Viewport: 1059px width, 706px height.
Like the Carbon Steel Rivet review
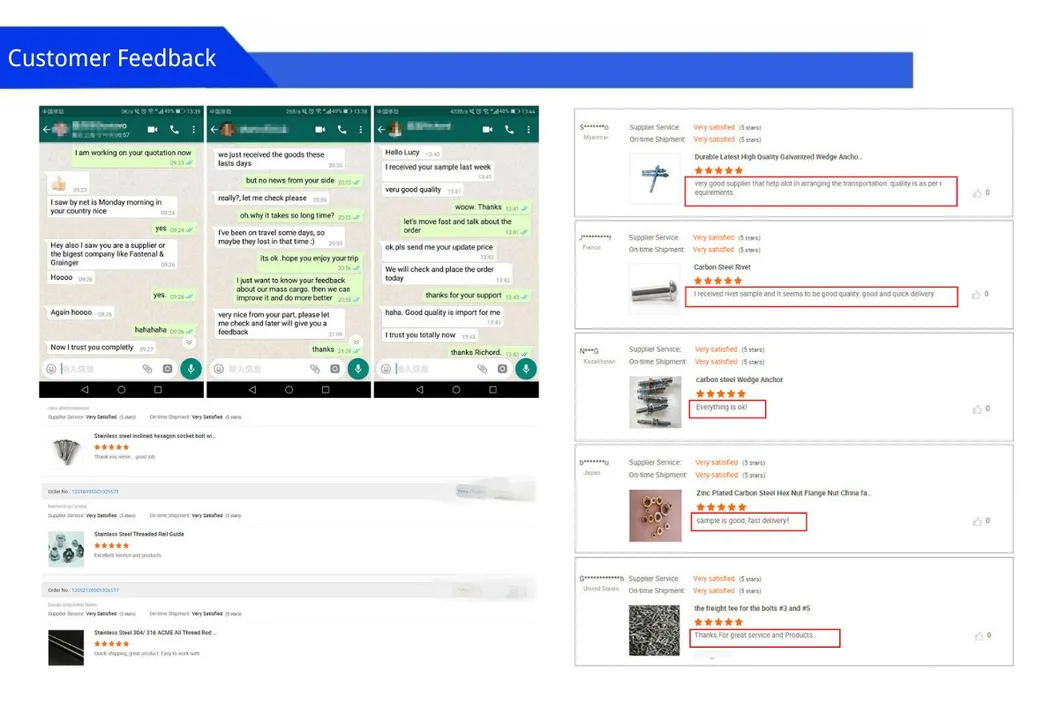[x=977, y=294]
